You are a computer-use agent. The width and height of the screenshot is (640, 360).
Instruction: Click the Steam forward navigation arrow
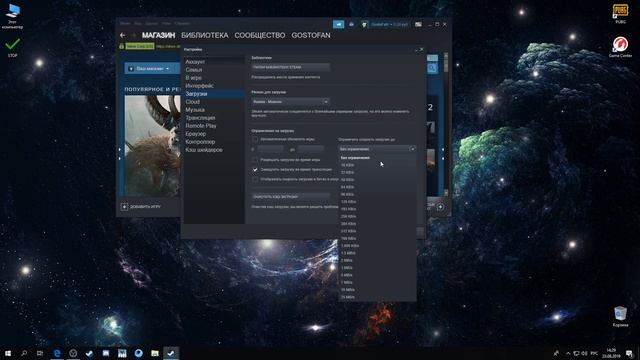click(133, 36)
